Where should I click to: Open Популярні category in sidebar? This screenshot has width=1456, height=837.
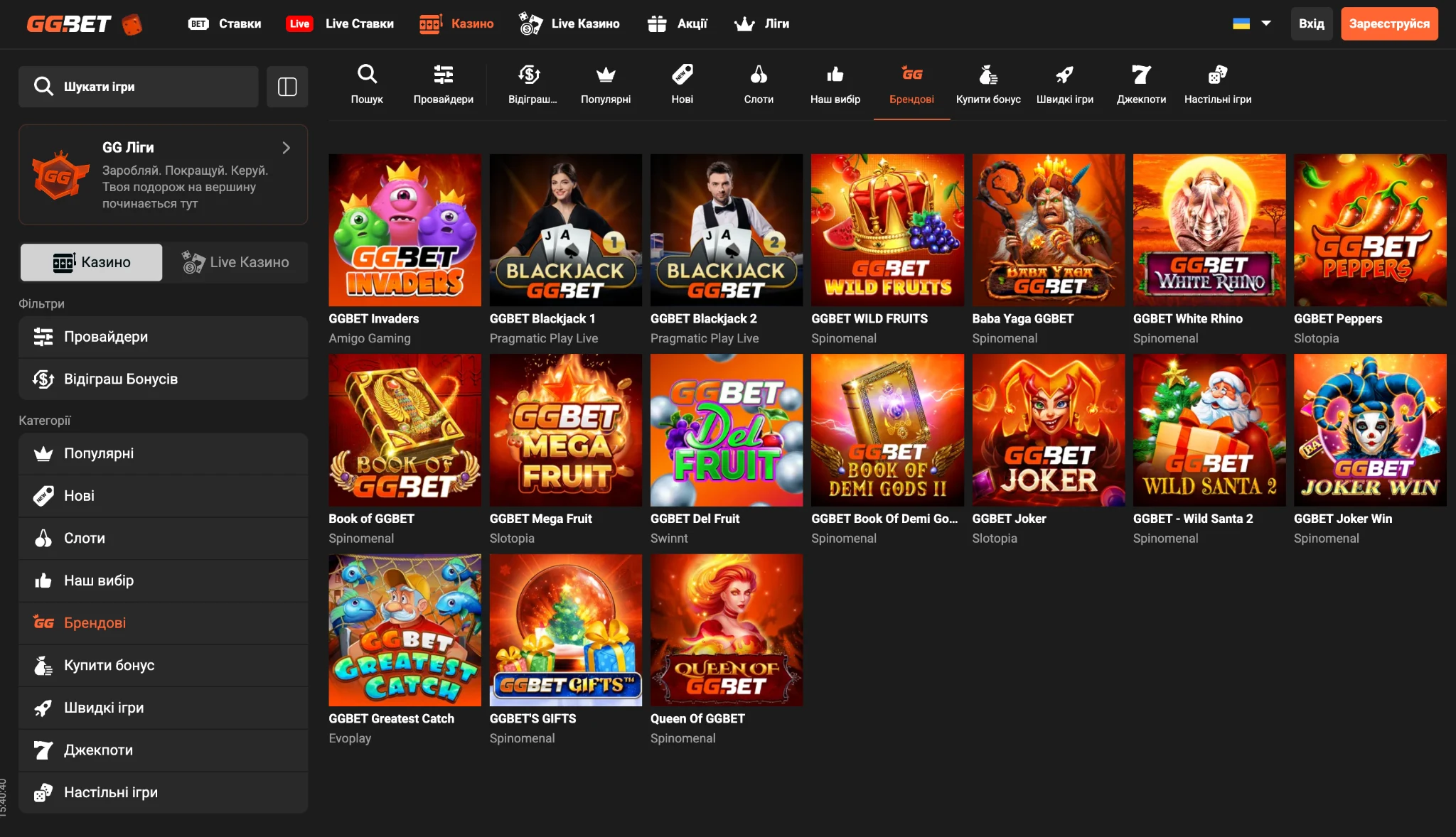click(163, 453)
